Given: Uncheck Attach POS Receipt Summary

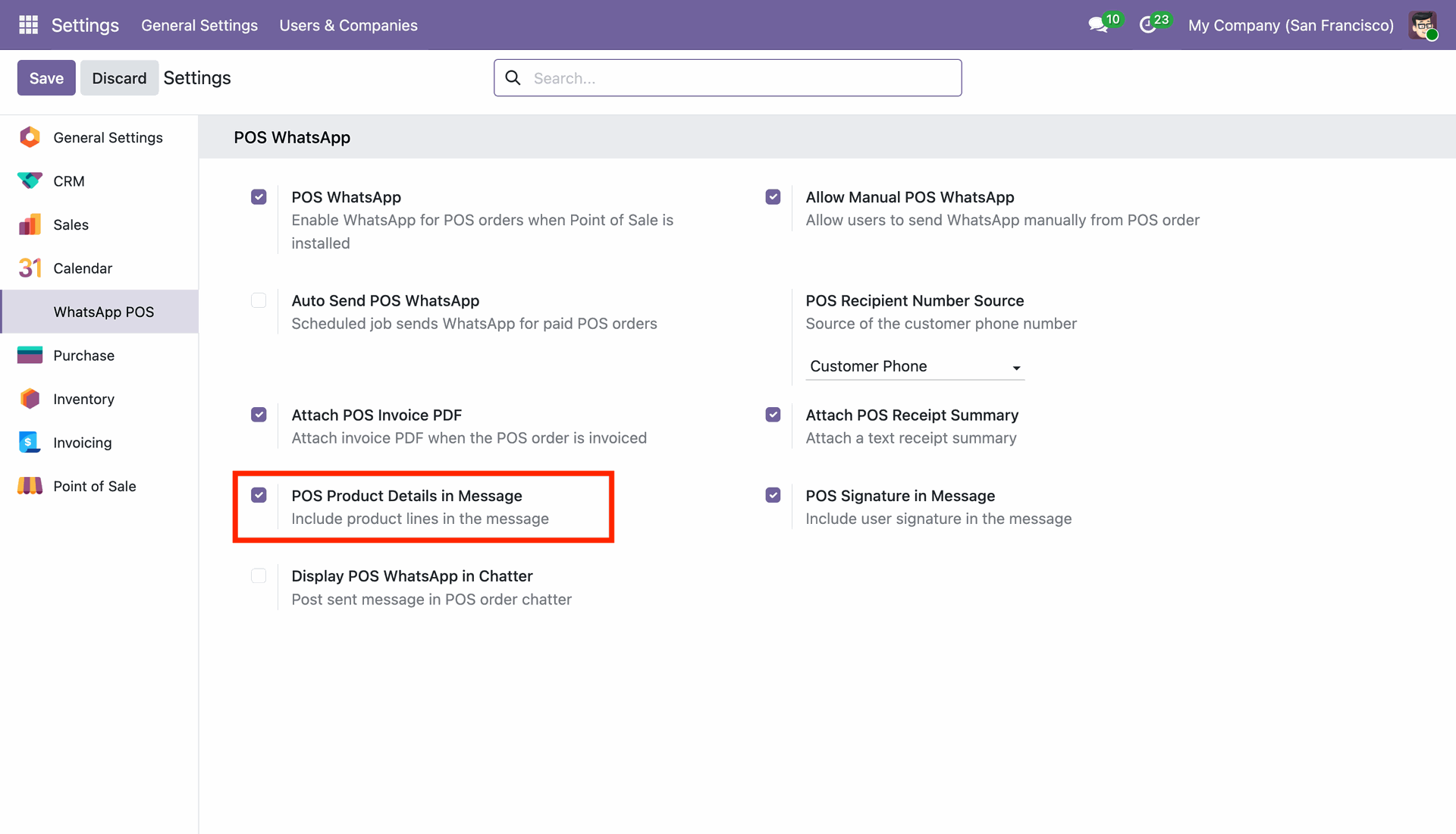Looking at the screenshot, I should click(x=773, y=415).
